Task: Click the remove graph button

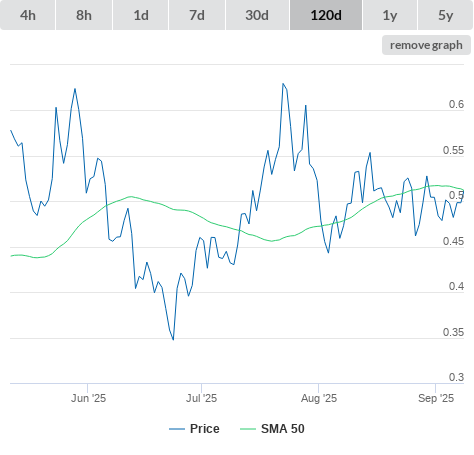Action: click(426, 45)
